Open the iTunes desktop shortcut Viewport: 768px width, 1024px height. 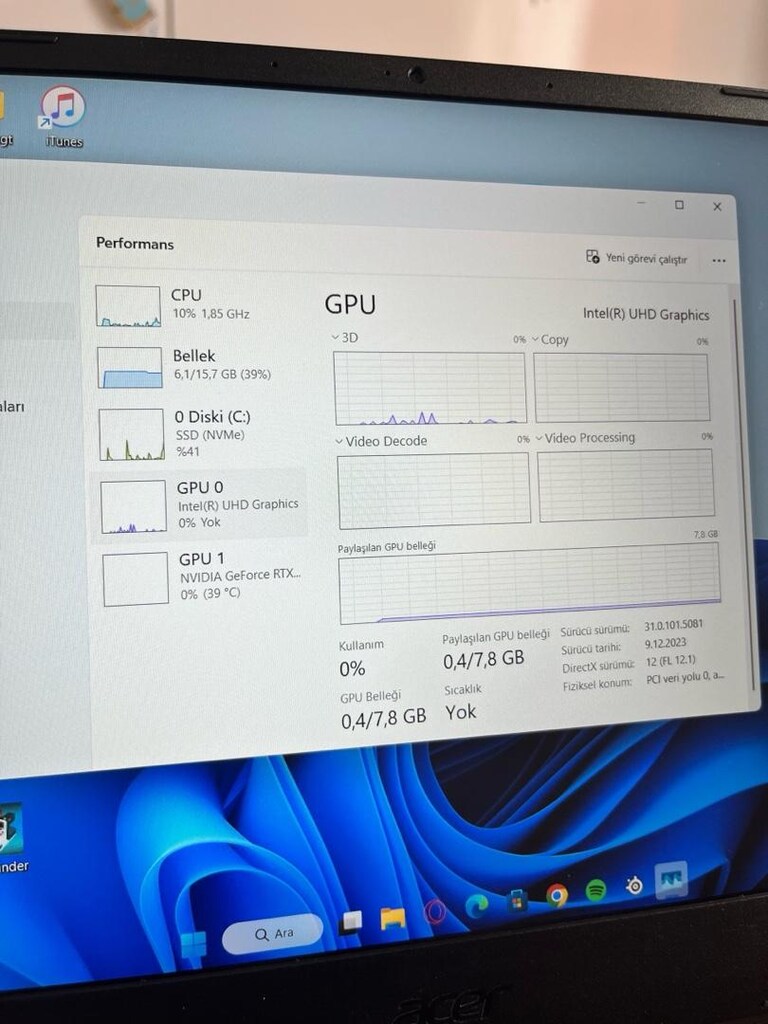[x=63, y=116]
